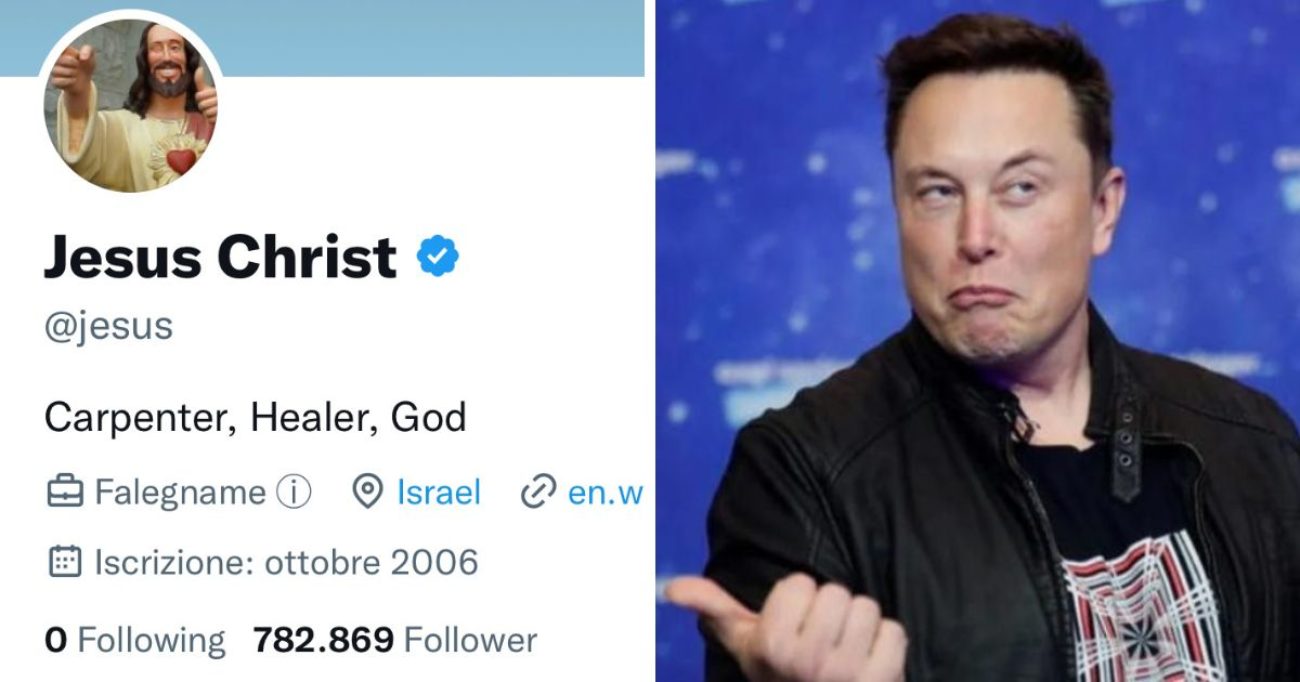Click the location pin icon
The image size is (1300, 682).
[369, 492]
